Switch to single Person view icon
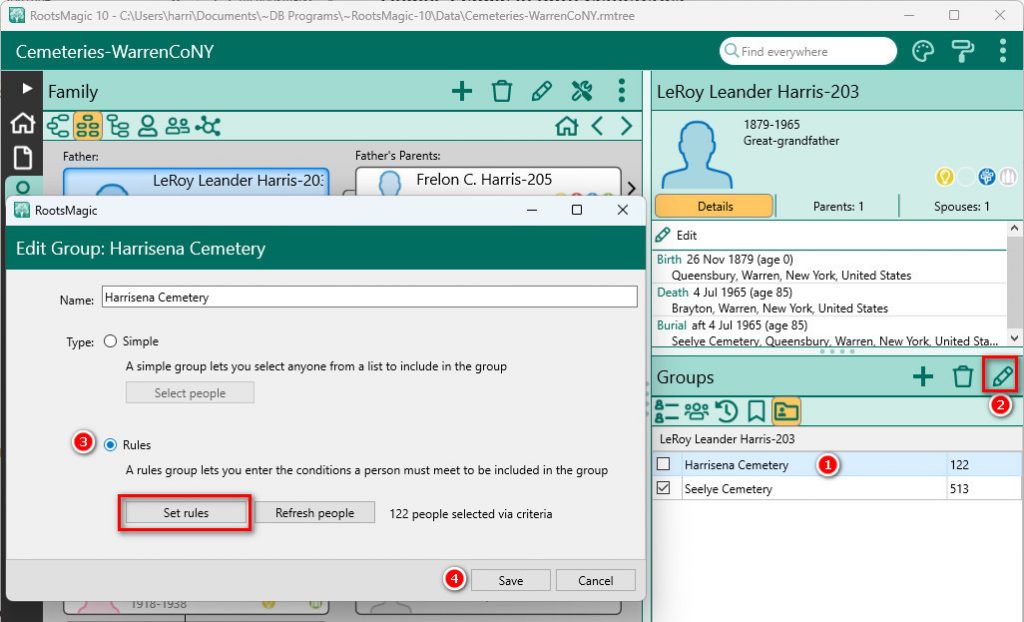Image resolution: width=1024 pixels, height=622 pixels. (x=148, y=125)
